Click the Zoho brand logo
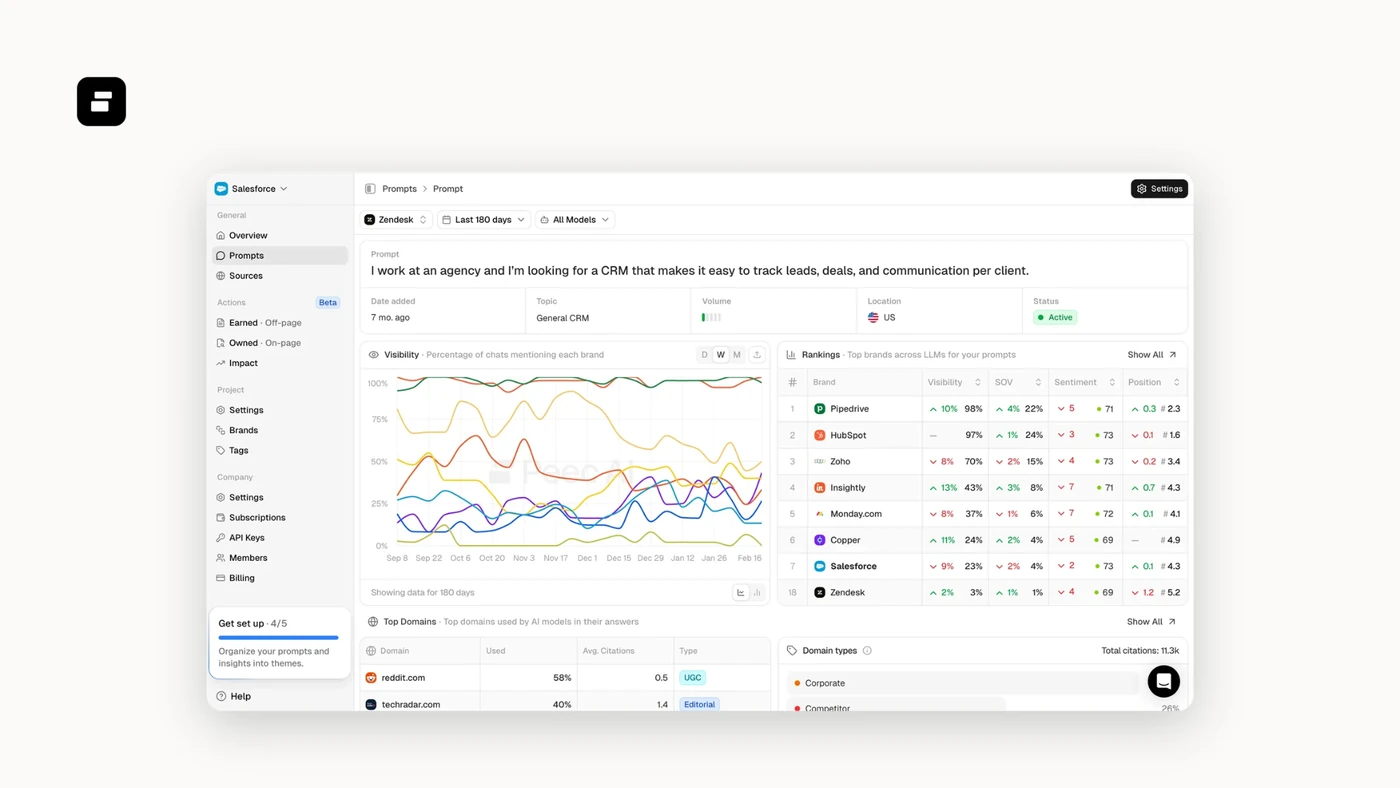Image resolution: width=1400 pixels, height=788 pixels. [x=819, y=462]
